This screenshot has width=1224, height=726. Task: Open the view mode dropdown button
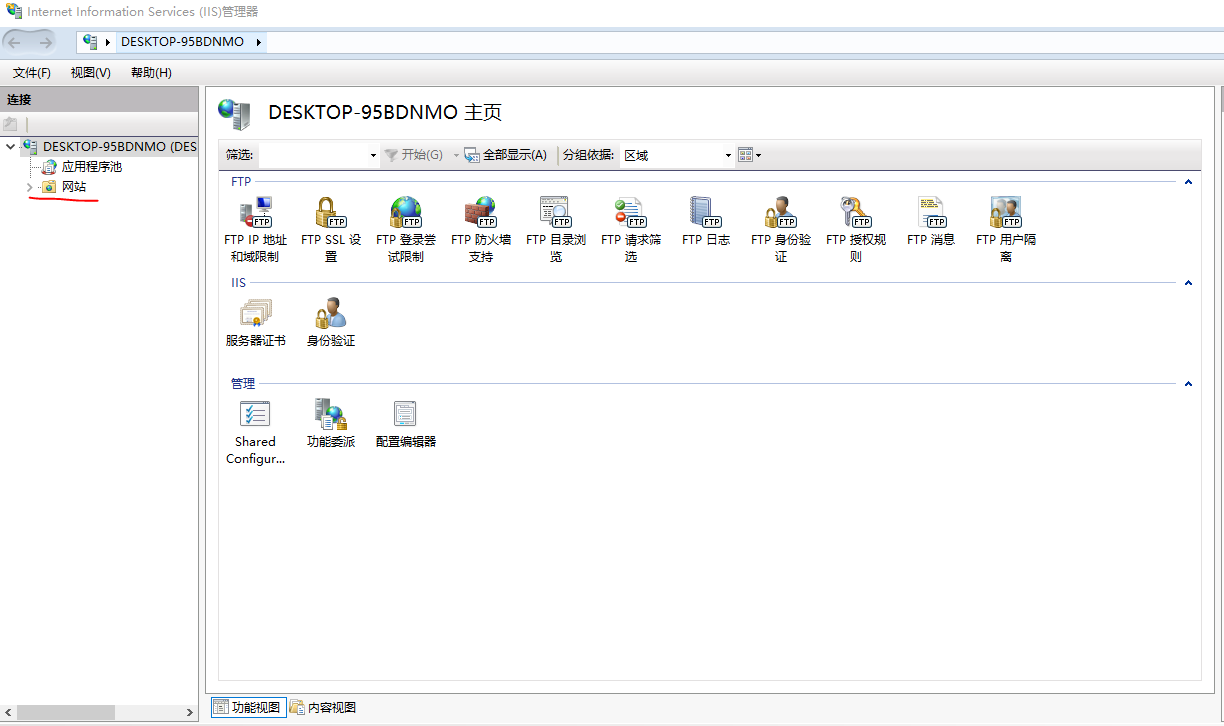[x=749, y=155]
